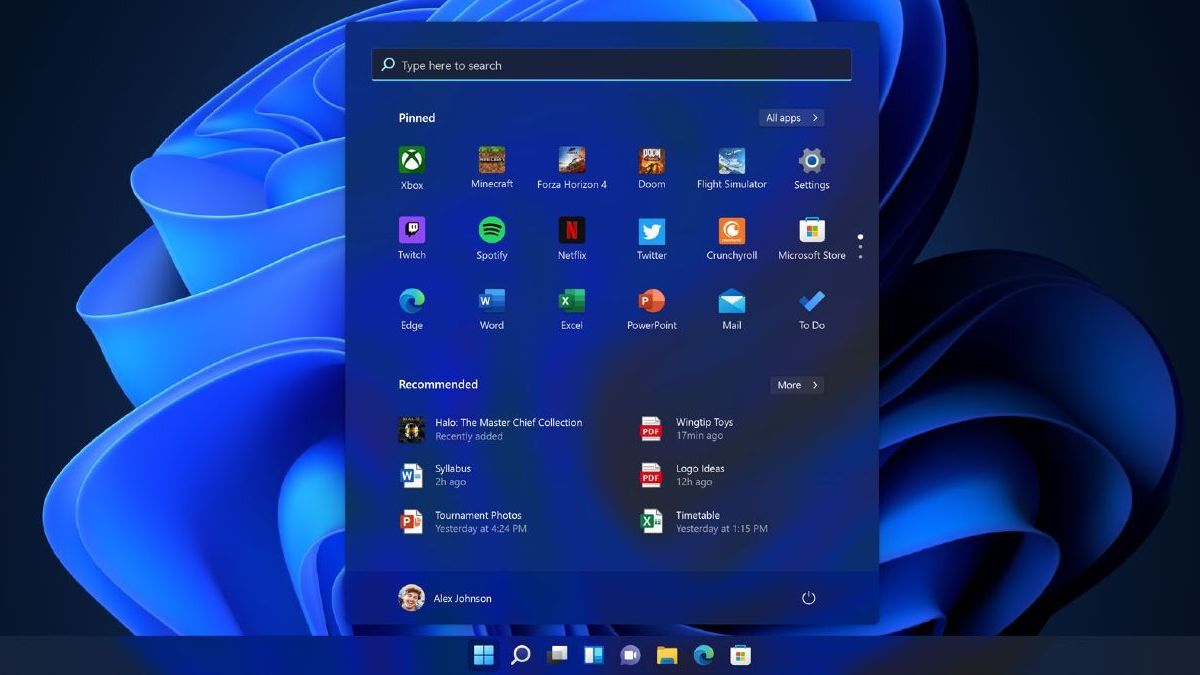The height and width of the screenshot is (675, 1200).
Task: Launch Netflix from the Start menu
Action: pyautogui.click(x=571, y=232)
